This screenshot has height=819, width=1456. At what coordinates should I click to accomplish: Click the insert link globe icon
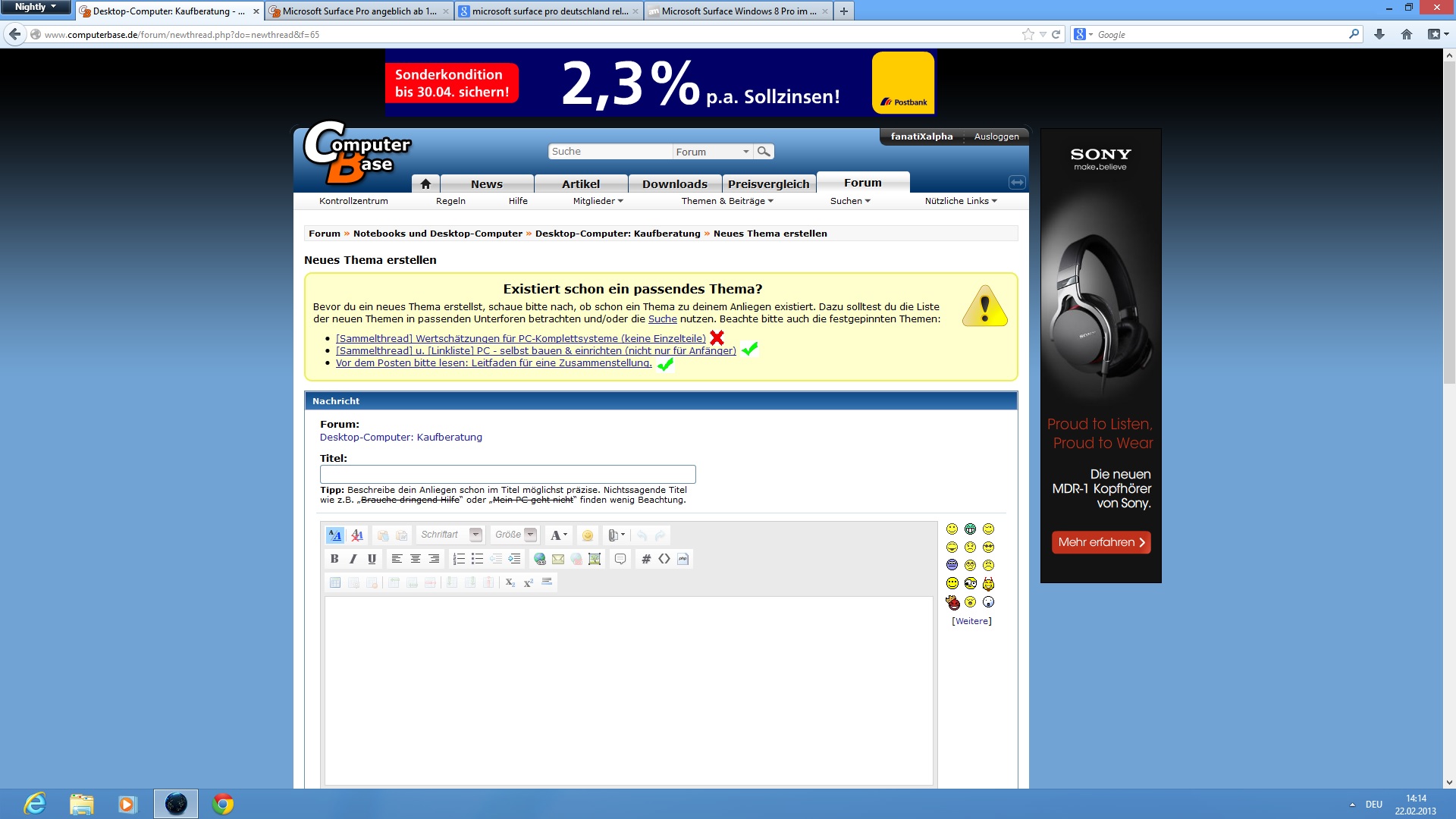pyautogui.click(x=540, y=559)
